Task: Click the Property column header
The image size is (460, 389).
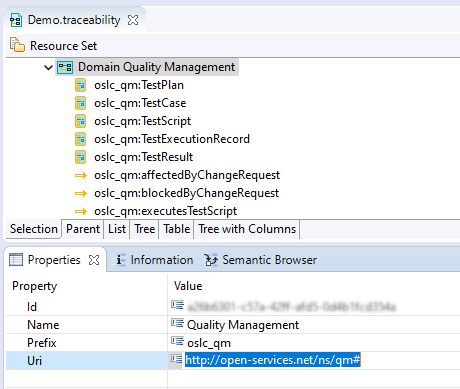Action: [35, 286]
